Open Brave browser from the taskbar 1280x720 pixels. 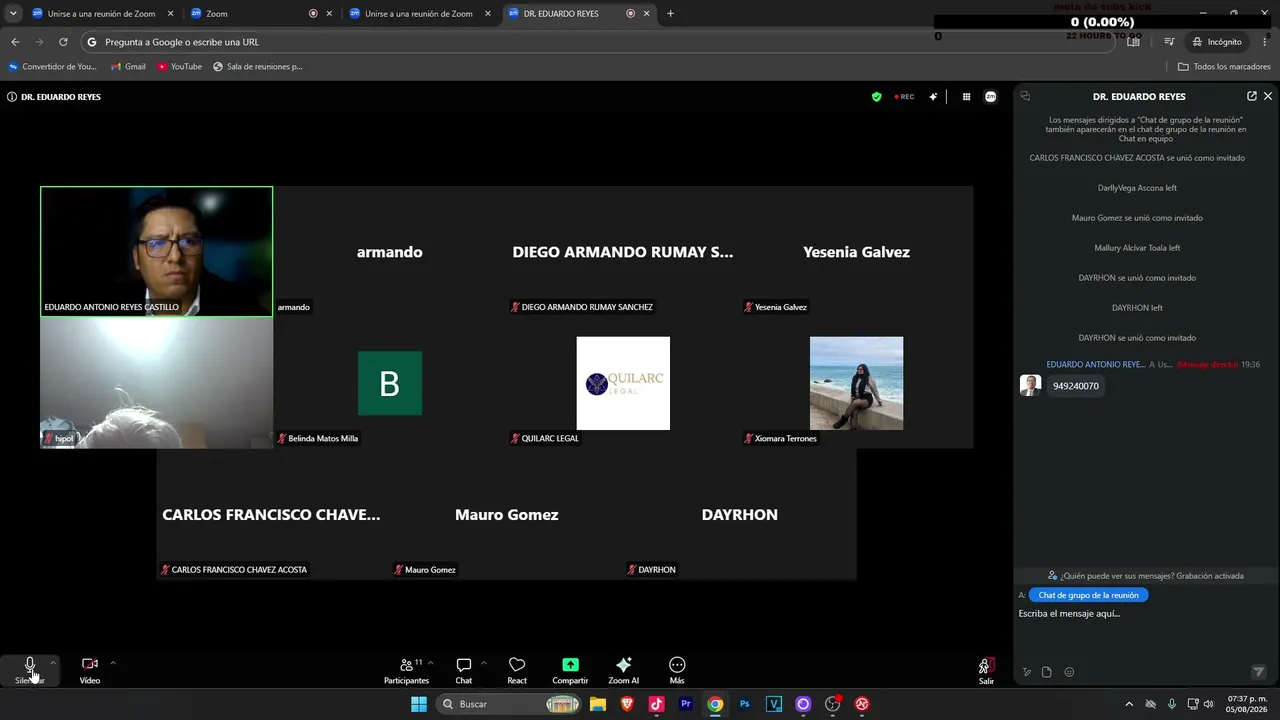pyautogui.click(x=627, y=704)
